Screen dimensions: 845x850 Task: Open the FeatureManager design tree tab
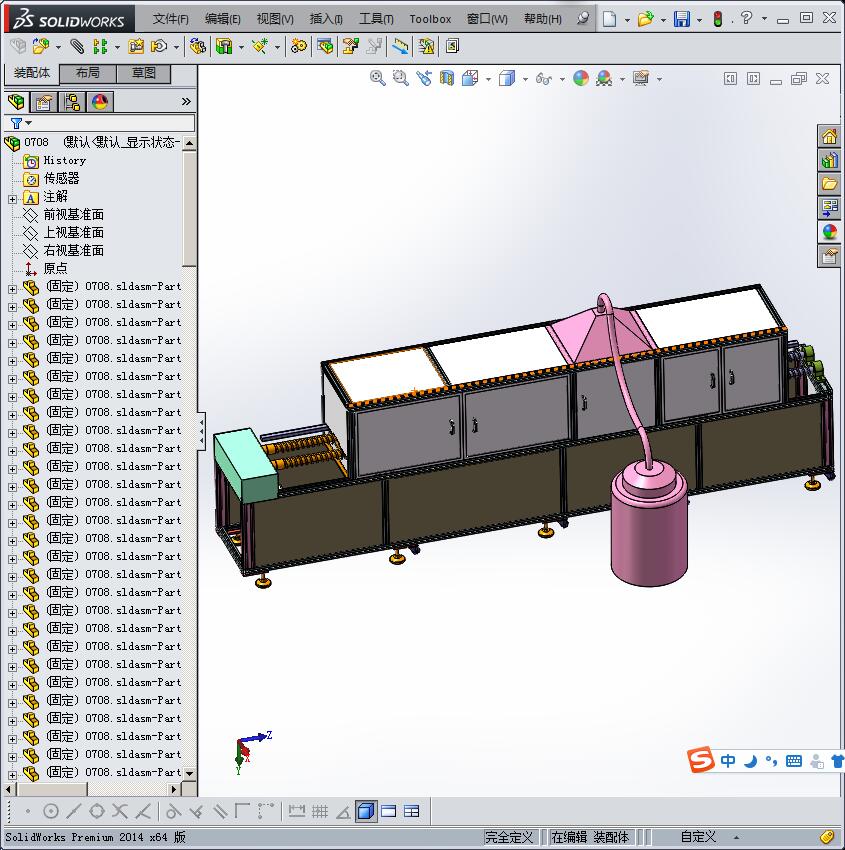pyautogui.click(x=16, y=101)
